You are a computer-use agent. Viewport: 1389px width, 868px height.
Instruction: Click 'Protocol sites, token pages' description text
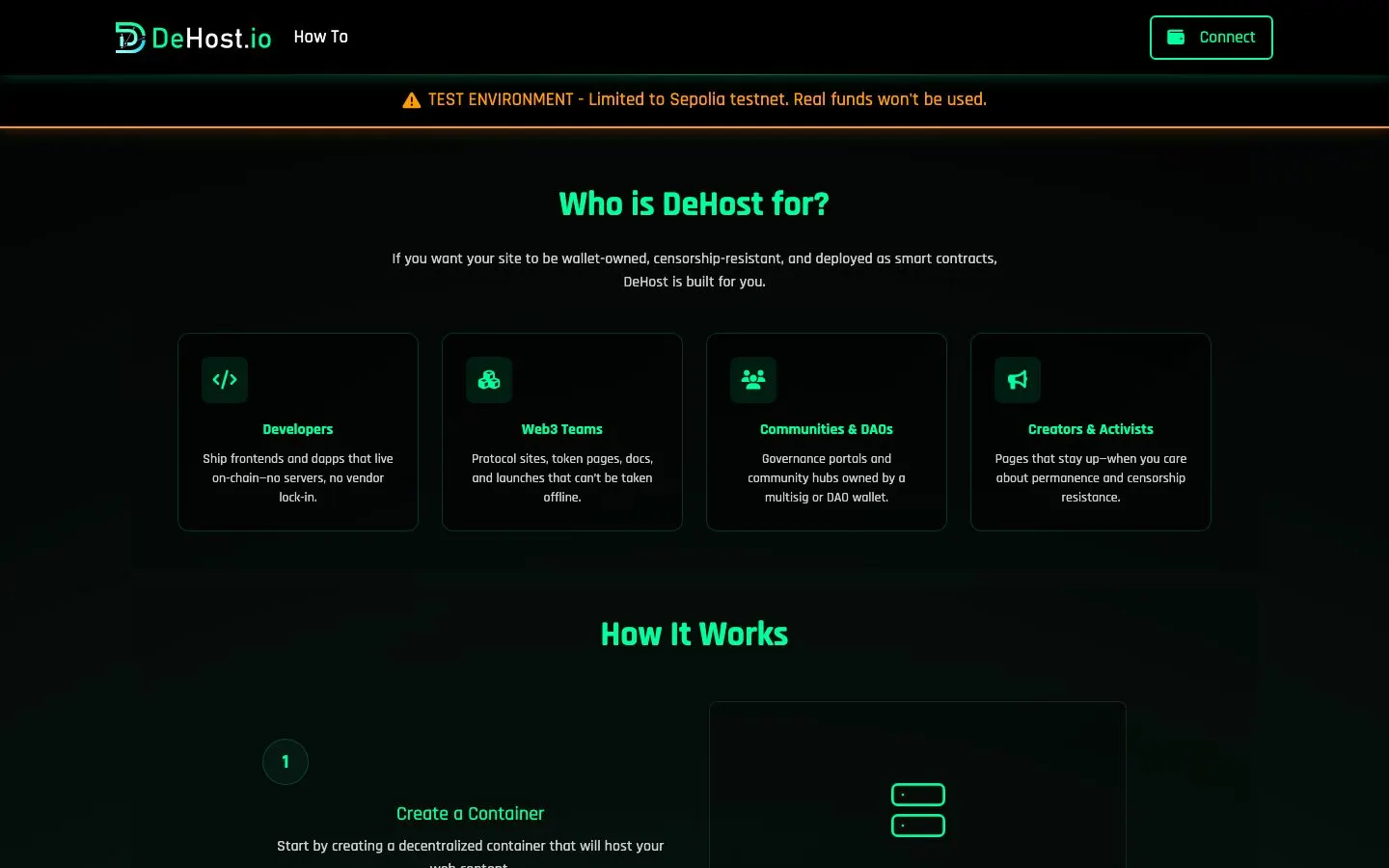click(x=562, y=477)
